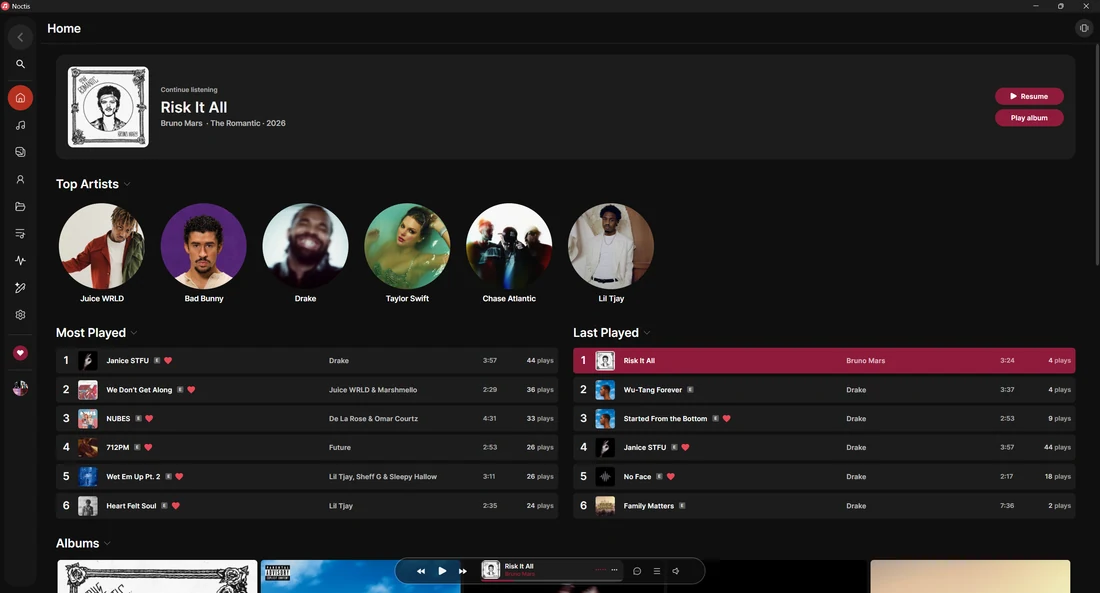1100x593 pixels.
Task: Expand the Top Artists dropdown chevron
Action: (127, 185)
